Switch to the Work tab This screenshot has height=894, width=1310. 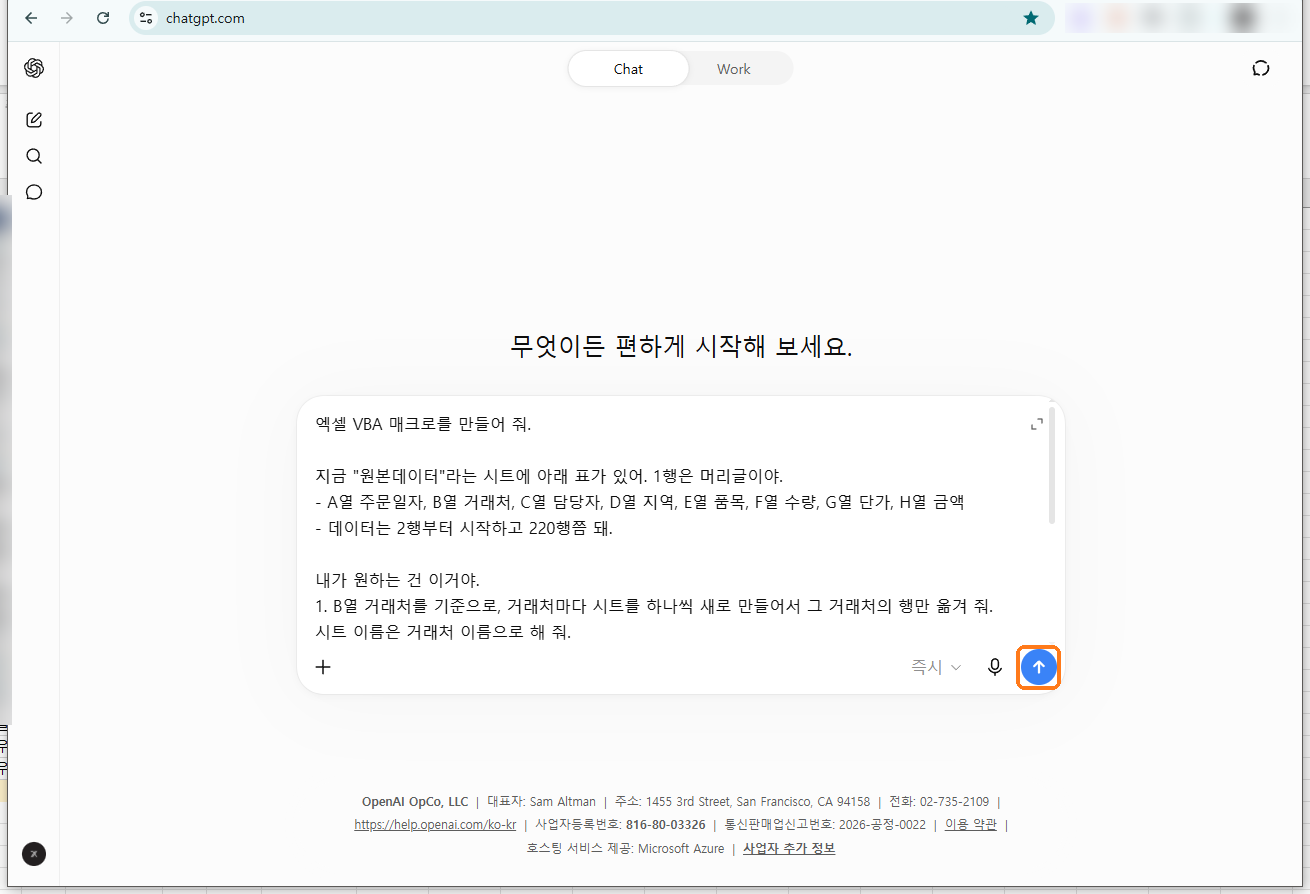[734, 69]
